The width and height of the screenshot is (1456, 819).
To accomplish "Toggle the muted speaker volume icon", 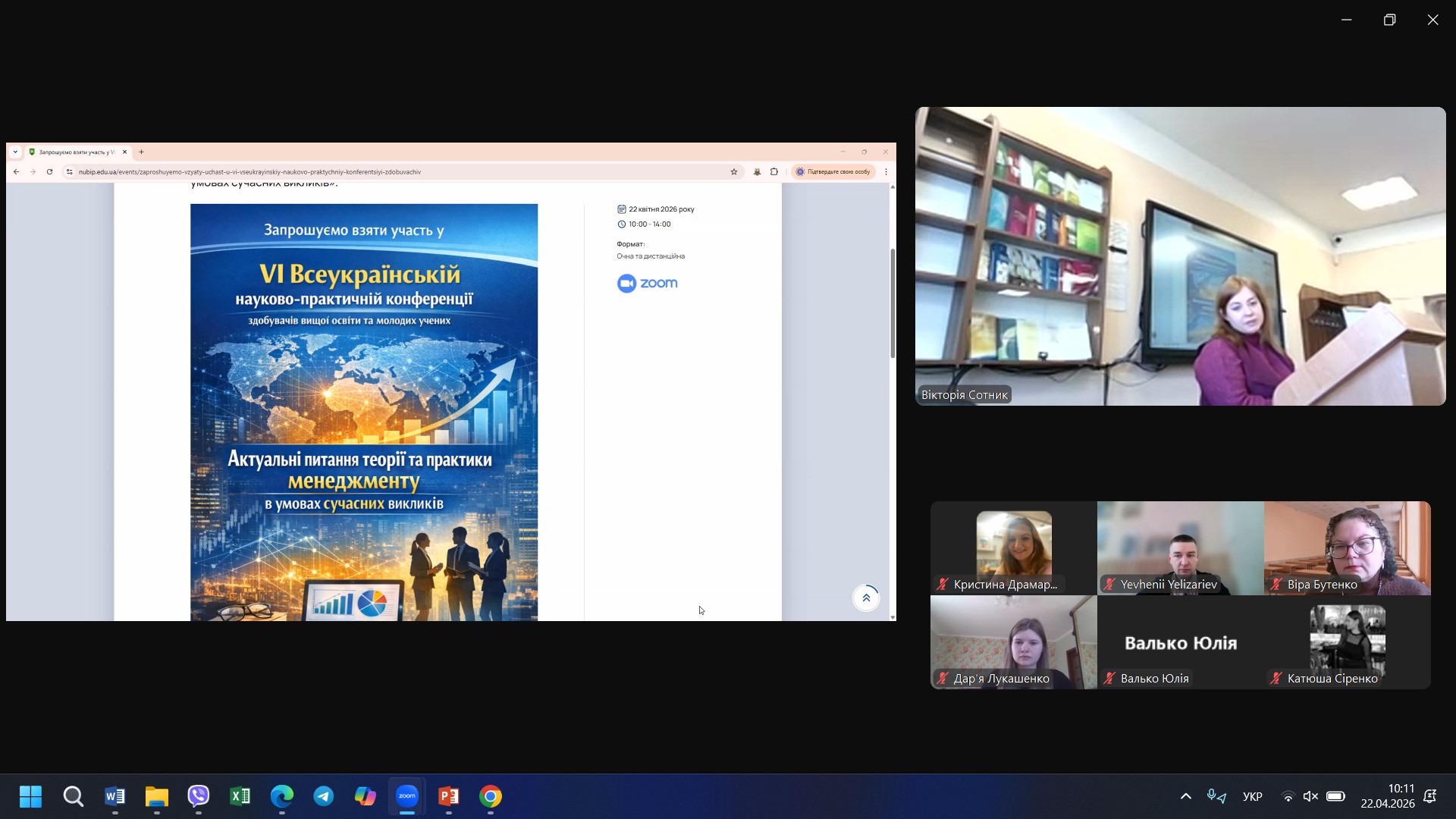I will [1310, 796].
